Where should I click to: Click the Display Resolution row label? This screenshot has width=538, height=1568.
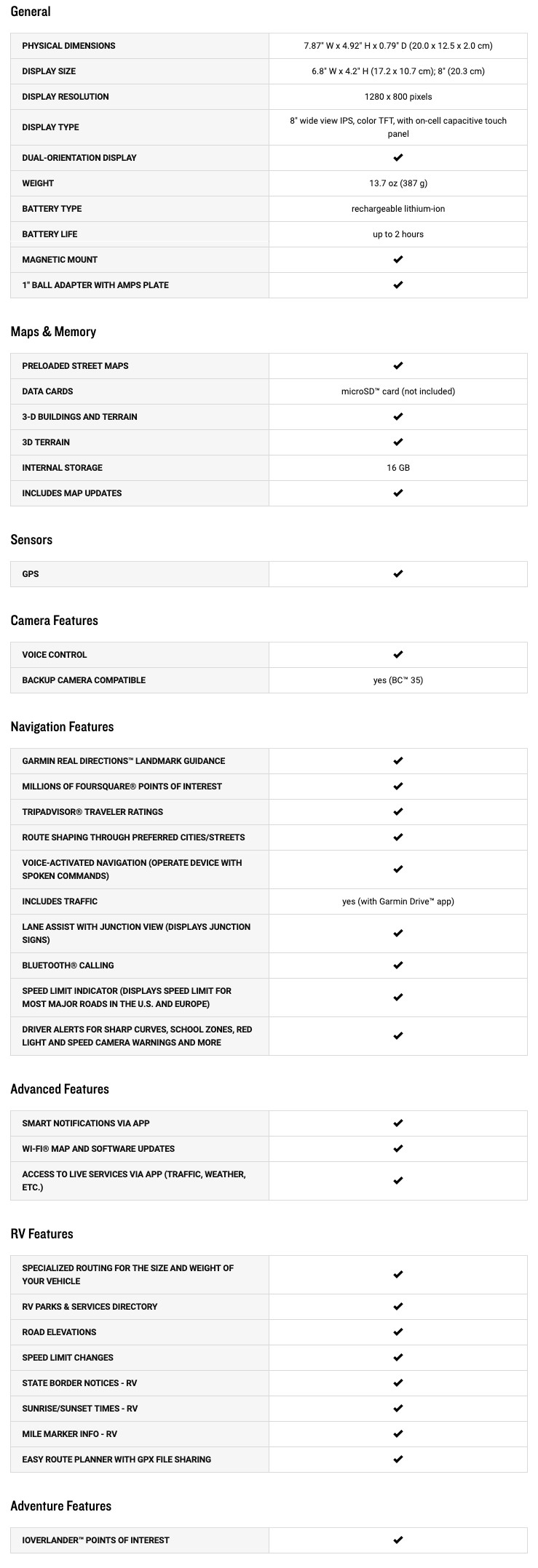66,97
